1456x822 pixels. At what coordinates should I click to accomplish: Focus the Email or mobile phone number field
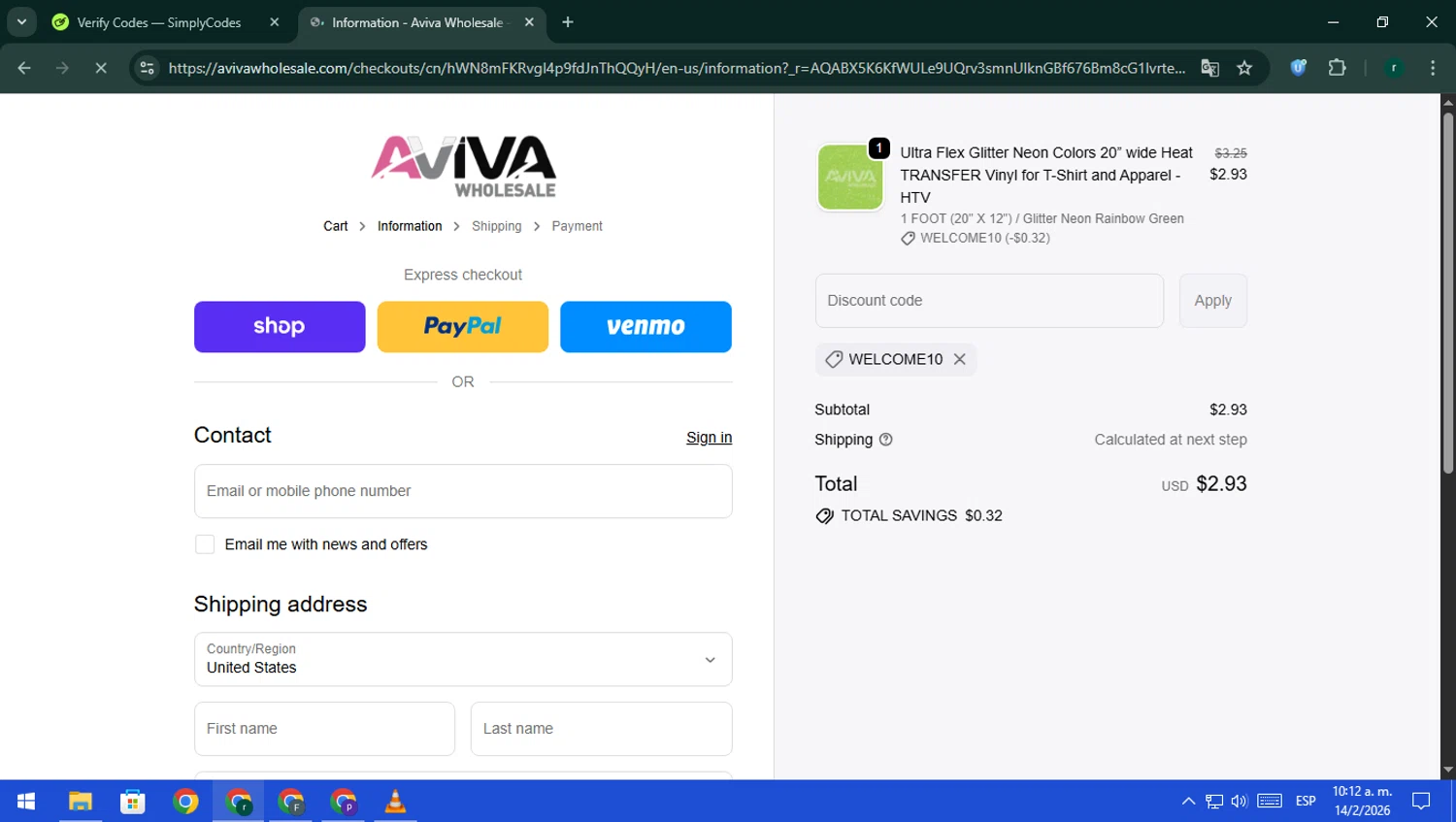click(x=463, y=491)
